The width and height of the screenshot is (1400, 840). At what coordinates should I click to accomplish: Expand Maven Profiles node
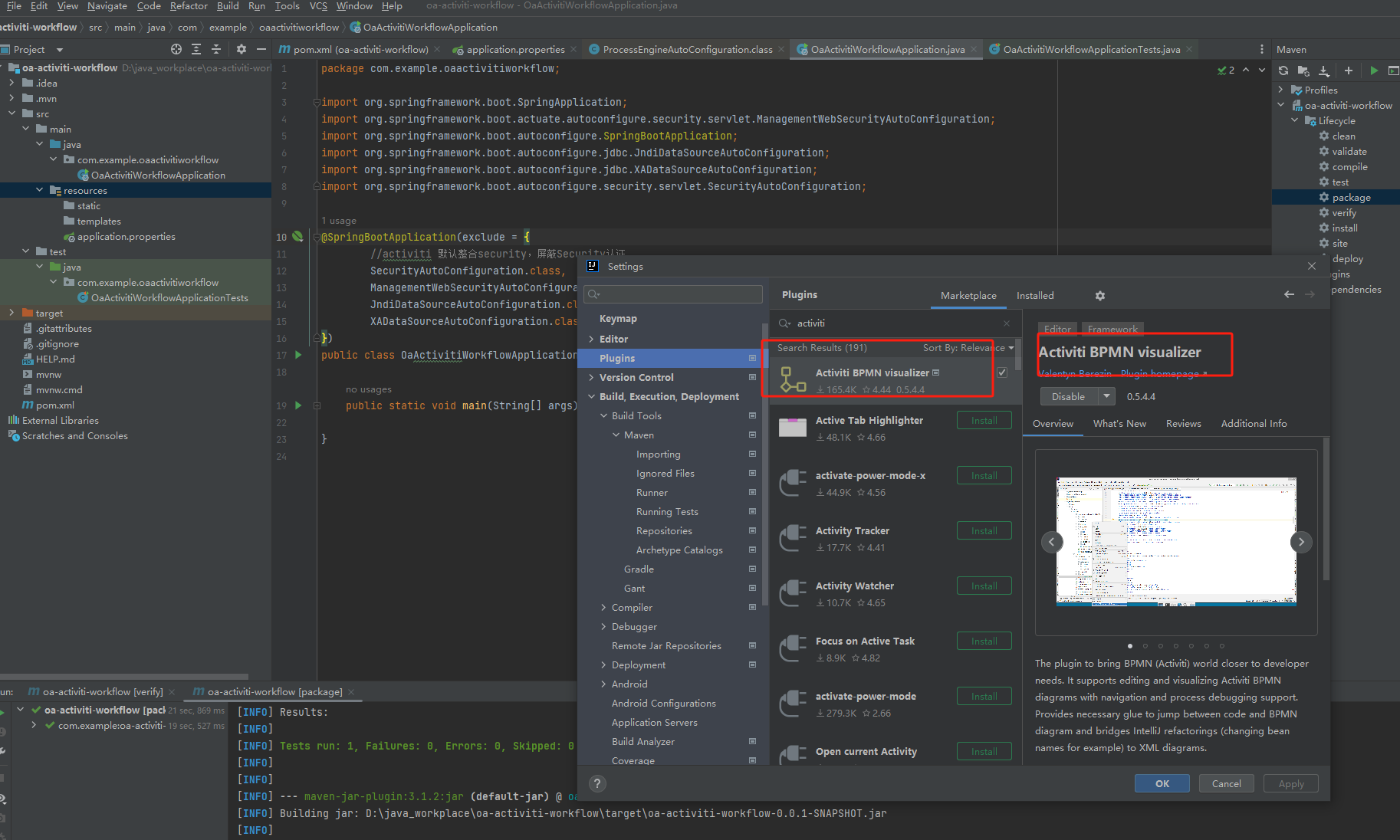tap(1280, 90)
